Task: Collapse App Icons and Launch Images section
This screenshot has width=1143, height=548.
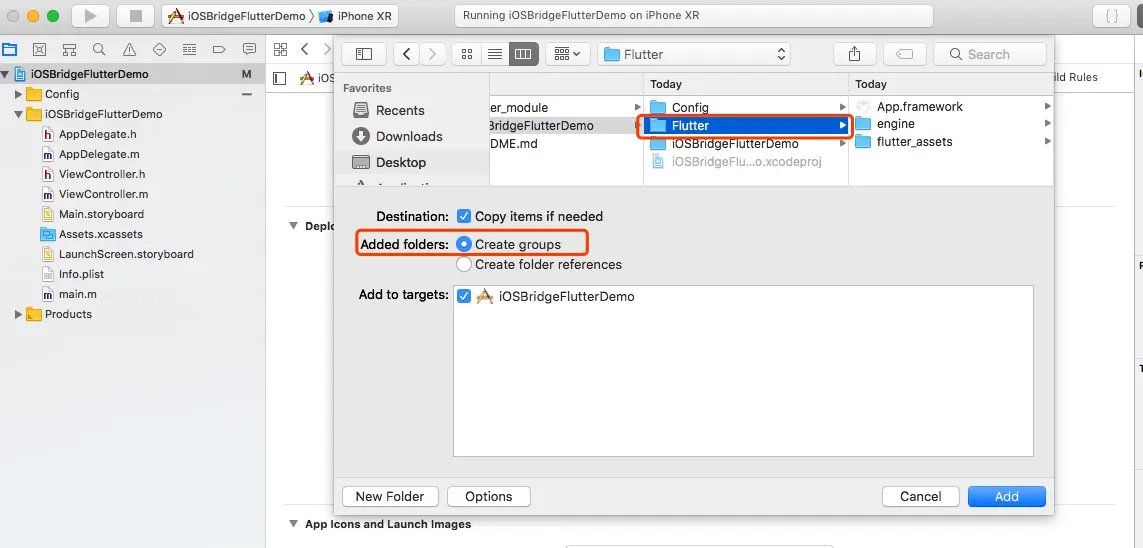Action: [x=294, y=524]
